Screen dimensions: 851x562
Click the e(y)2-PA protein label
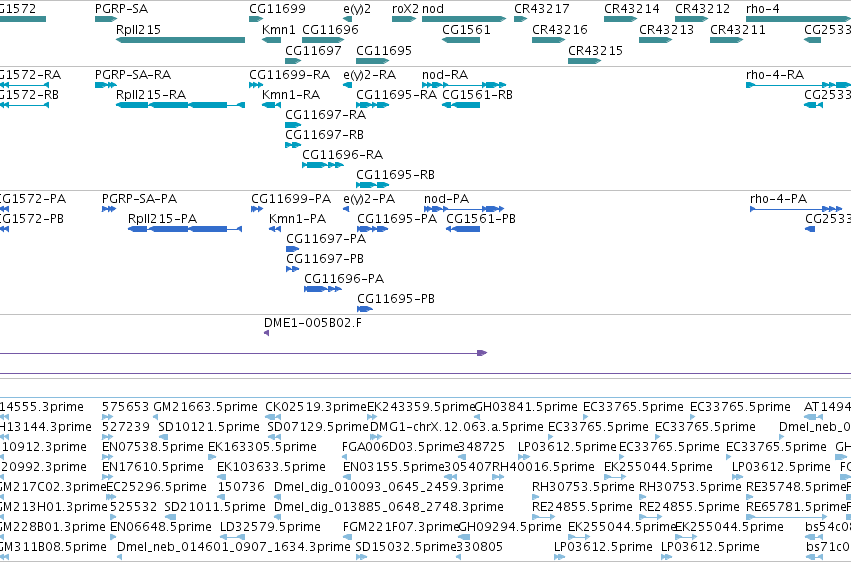369,199
